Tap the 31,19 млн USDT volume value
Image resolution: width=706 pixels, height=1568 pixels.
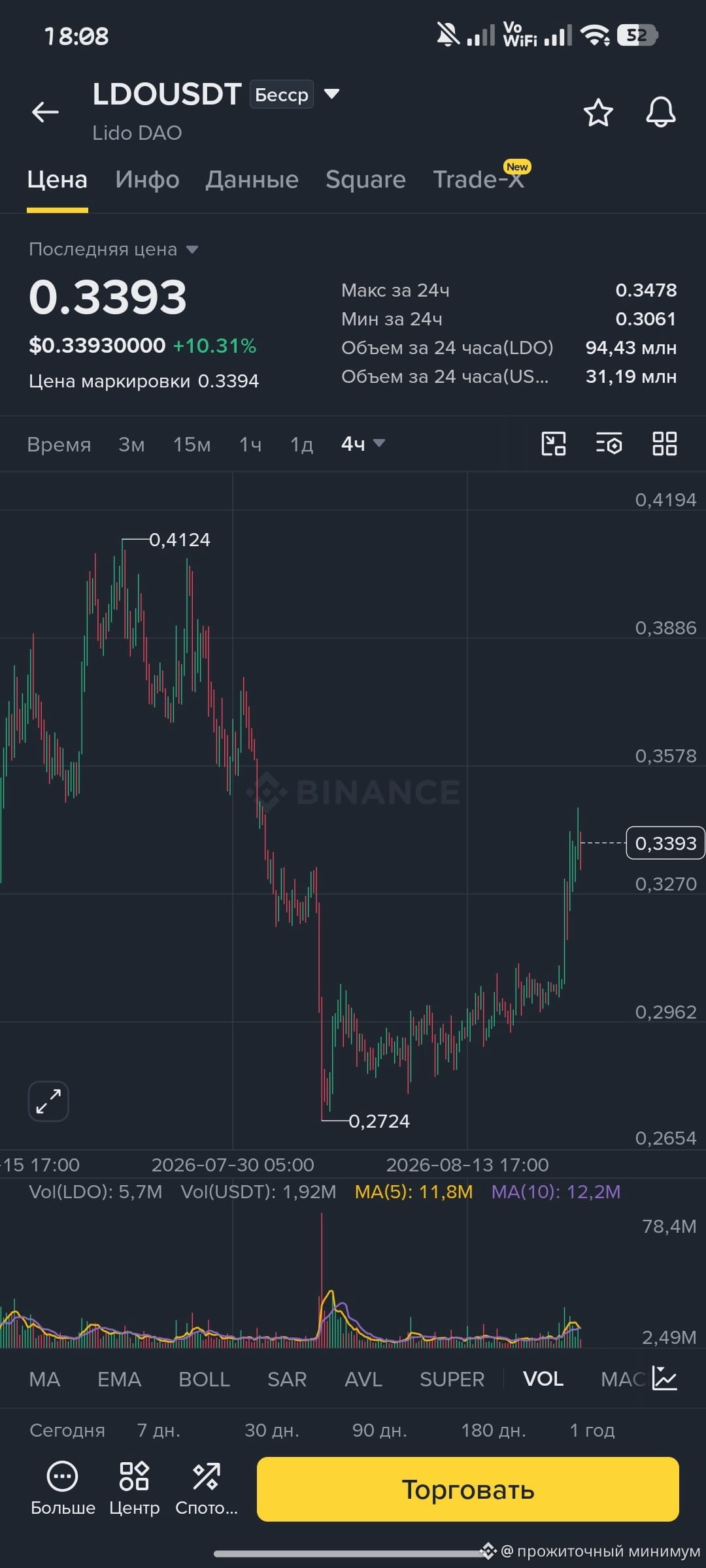coord(631,376)
